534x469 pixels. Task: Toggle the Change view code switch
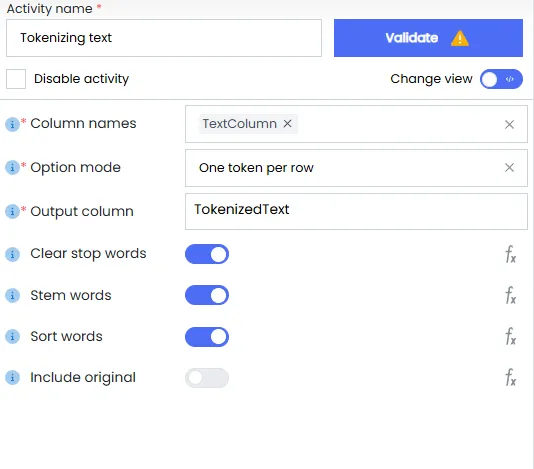(501, 79)
